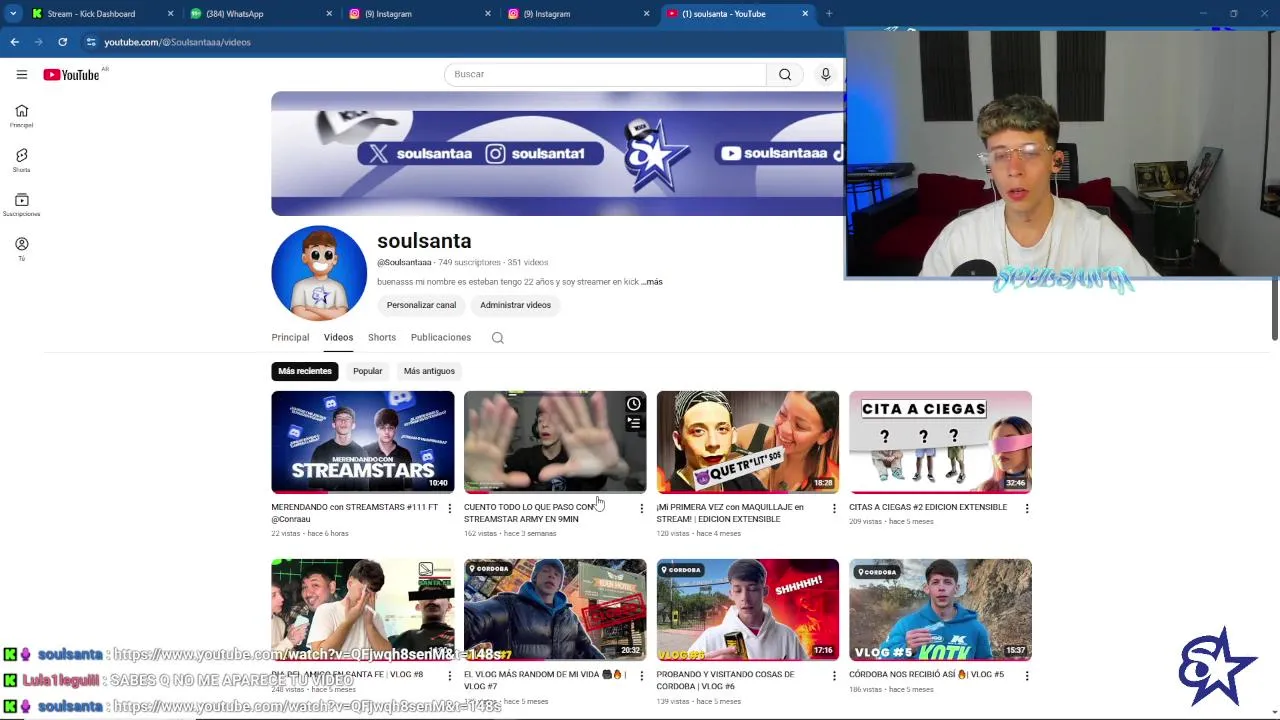Close the Stream - Kick Dashboard tab
This screenshot has height=720, width=1280.
170,14
